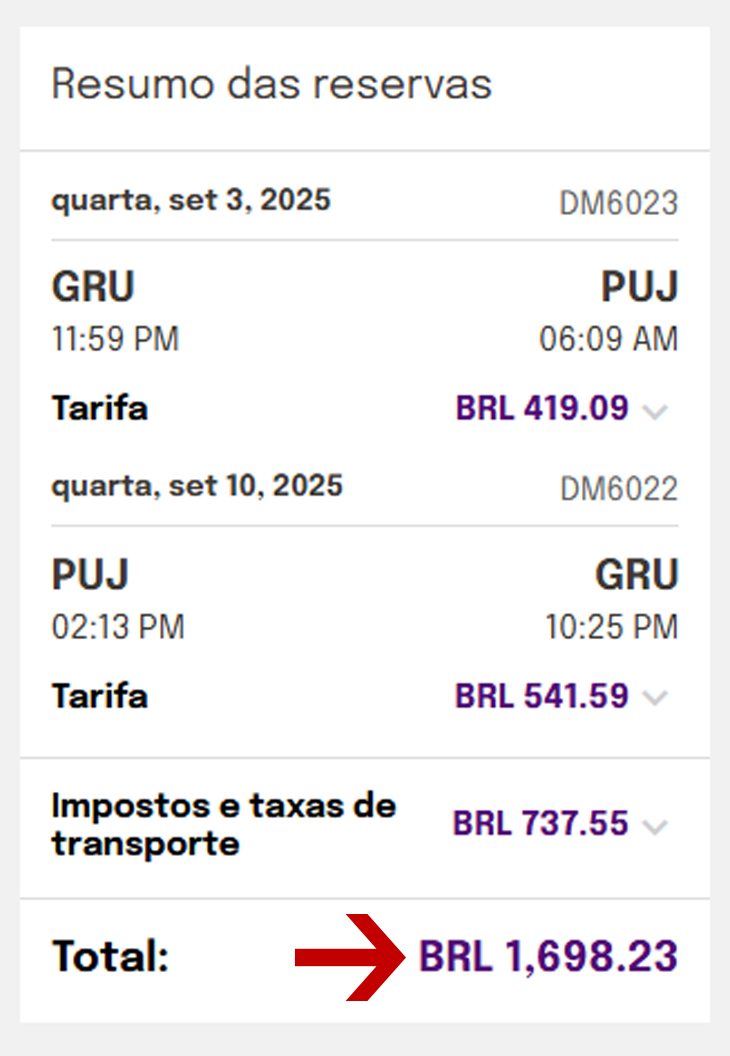Click the outbound arrival airport PUJ
730x1056 pixels.
[639, 287]
